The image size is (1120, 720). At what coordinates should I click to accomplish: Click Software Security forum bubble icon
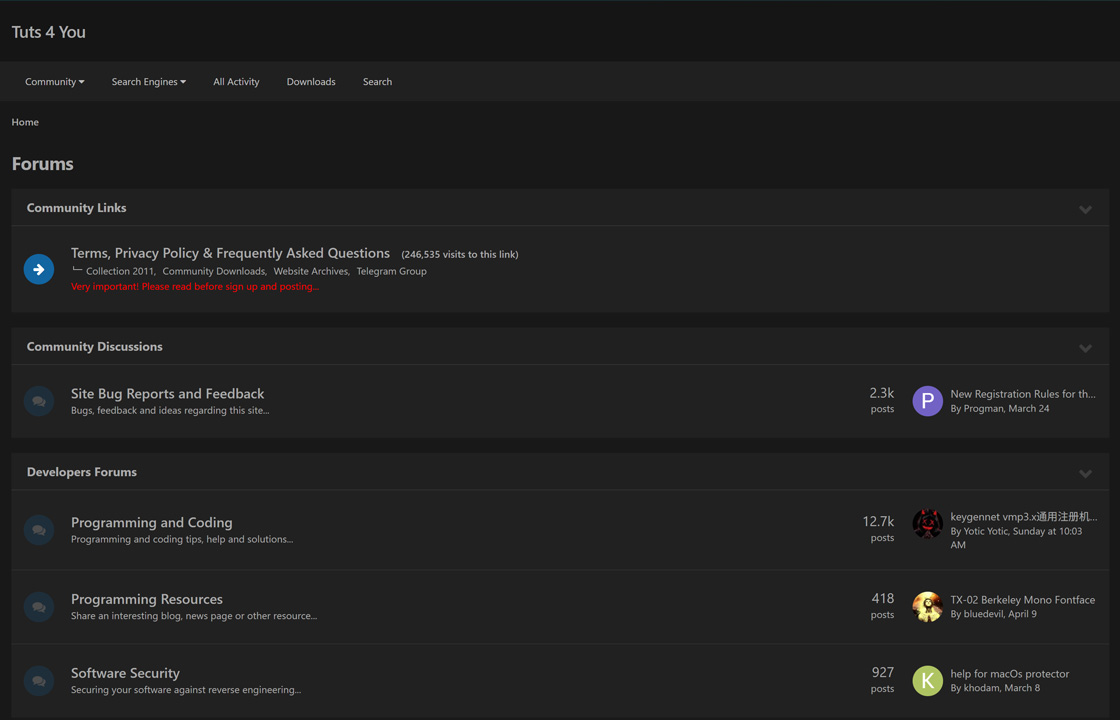pyautogui.click(x=39, y=681)
